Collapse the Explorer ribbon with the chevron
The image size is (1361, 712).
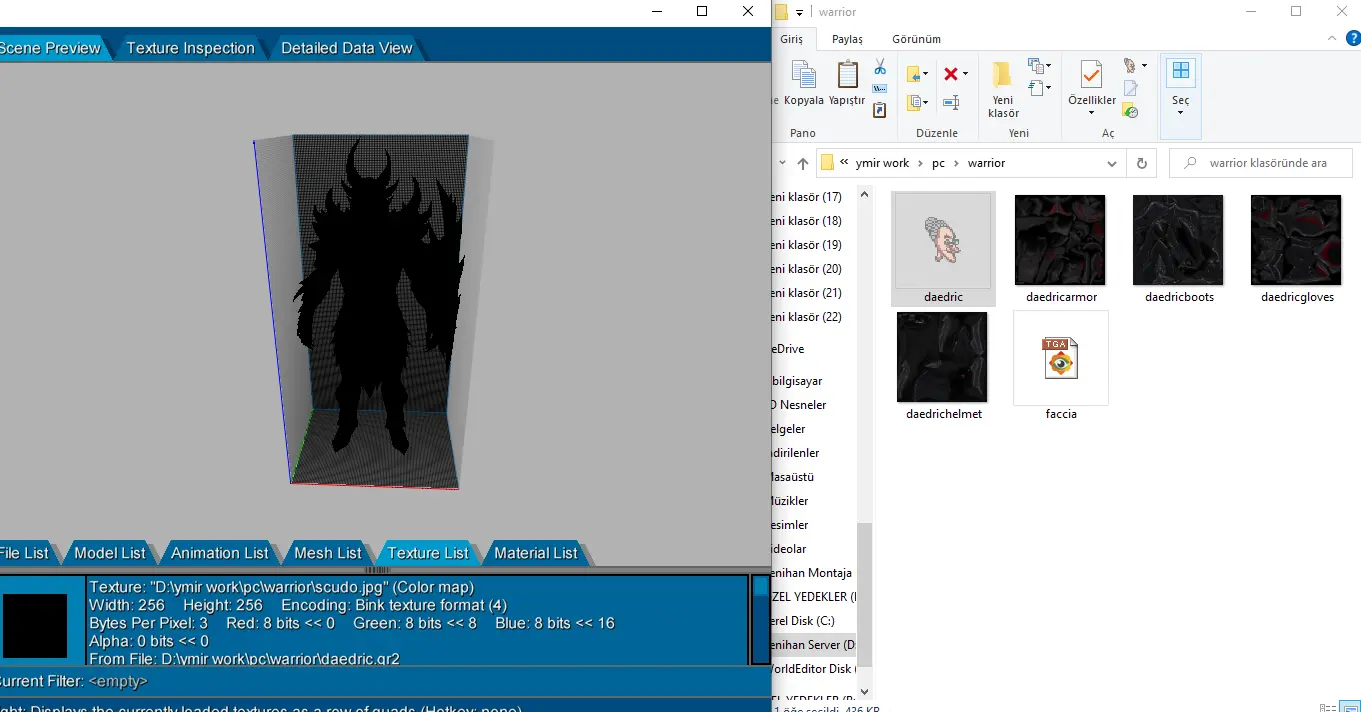coord(1332,38)
